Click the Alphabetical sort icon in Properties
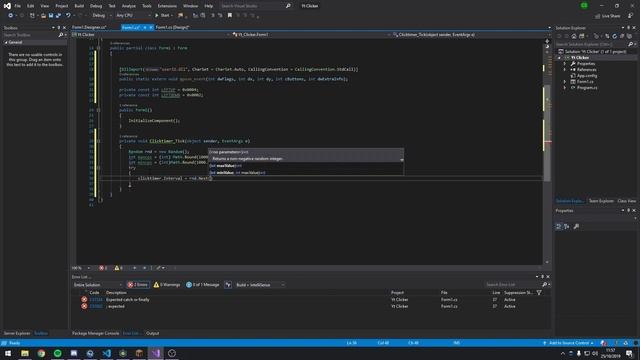Screen dimensions: 640x360 [567, 227]
